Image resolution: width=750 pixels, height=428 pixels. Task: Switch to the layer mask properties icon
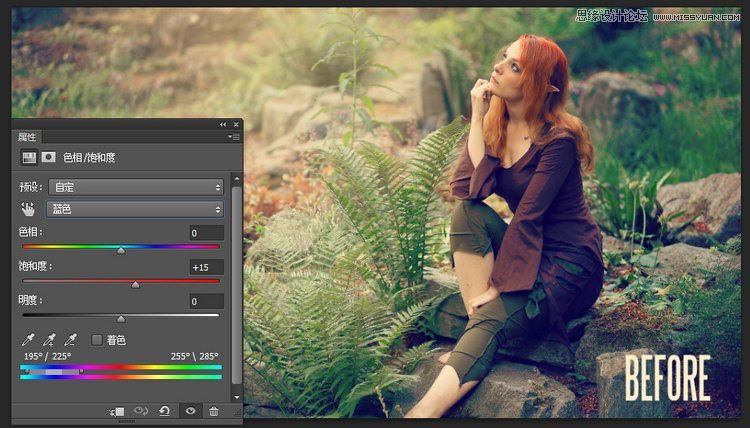[47, 157]
